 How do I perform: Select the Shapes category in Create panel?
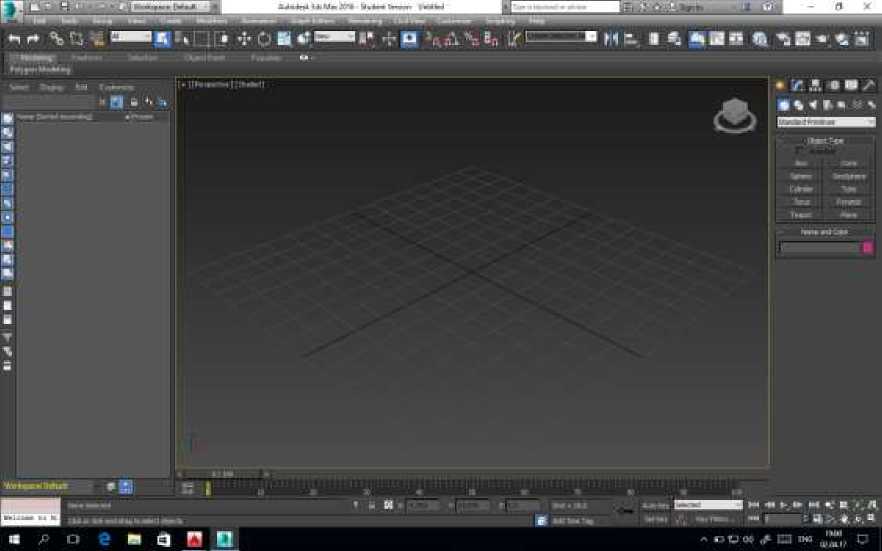798,105
